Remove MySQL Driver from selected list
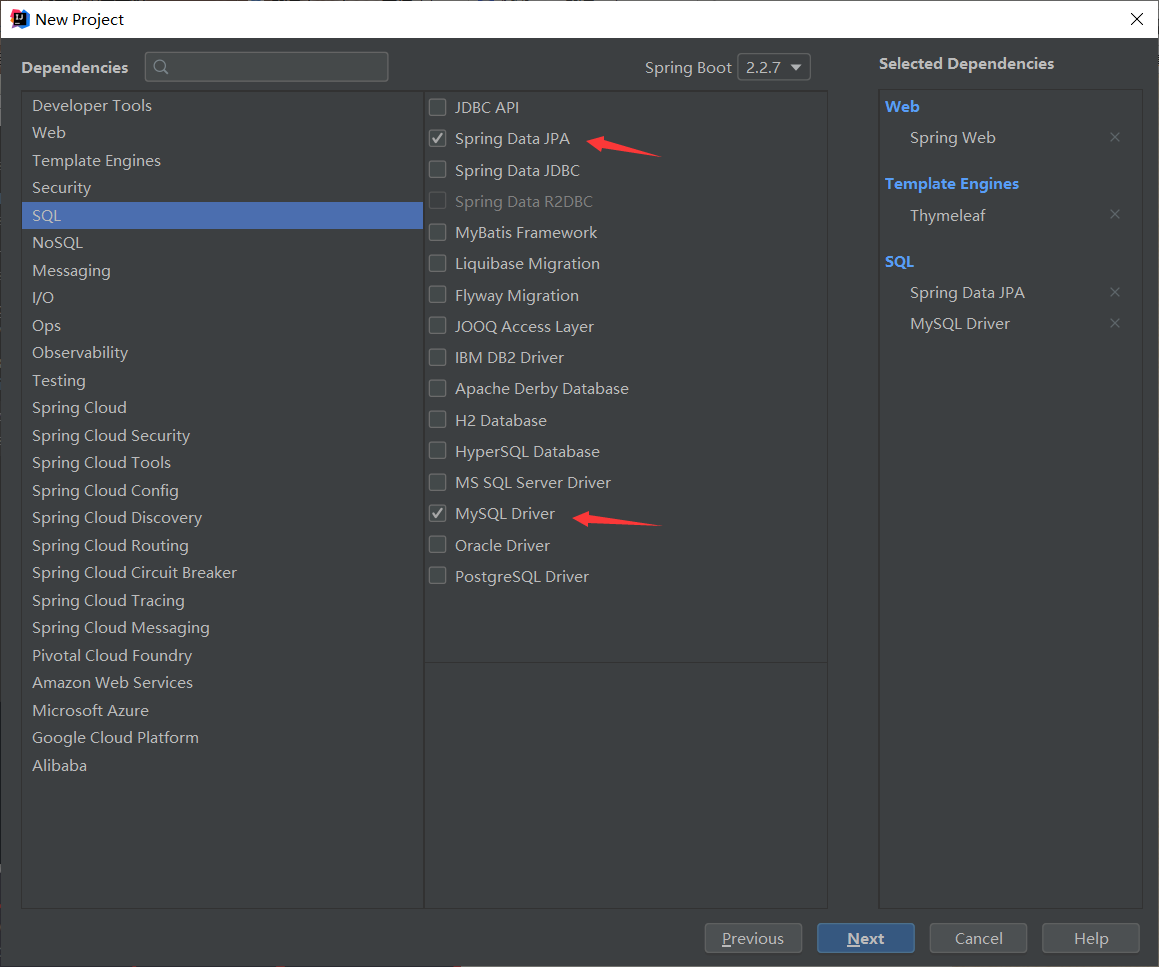Screen dimensions: 1159x967 point(1115,323)
